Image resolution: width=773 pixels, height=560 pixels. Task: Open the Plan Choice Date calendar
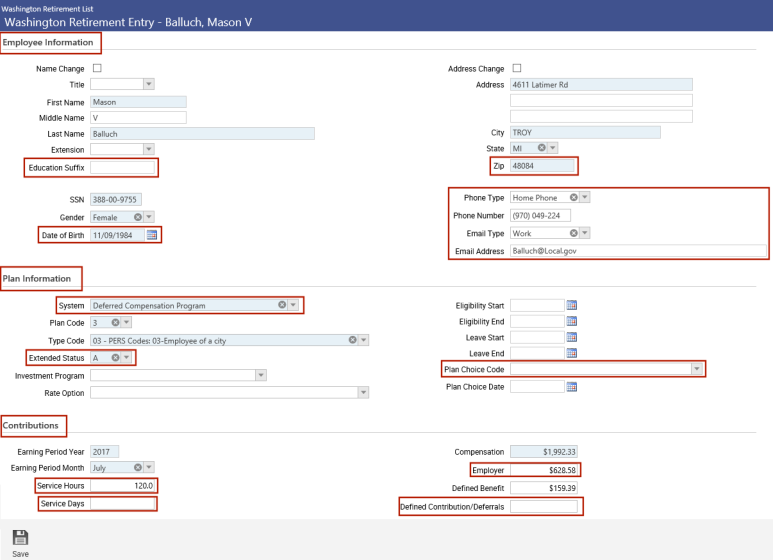(572, 387)
